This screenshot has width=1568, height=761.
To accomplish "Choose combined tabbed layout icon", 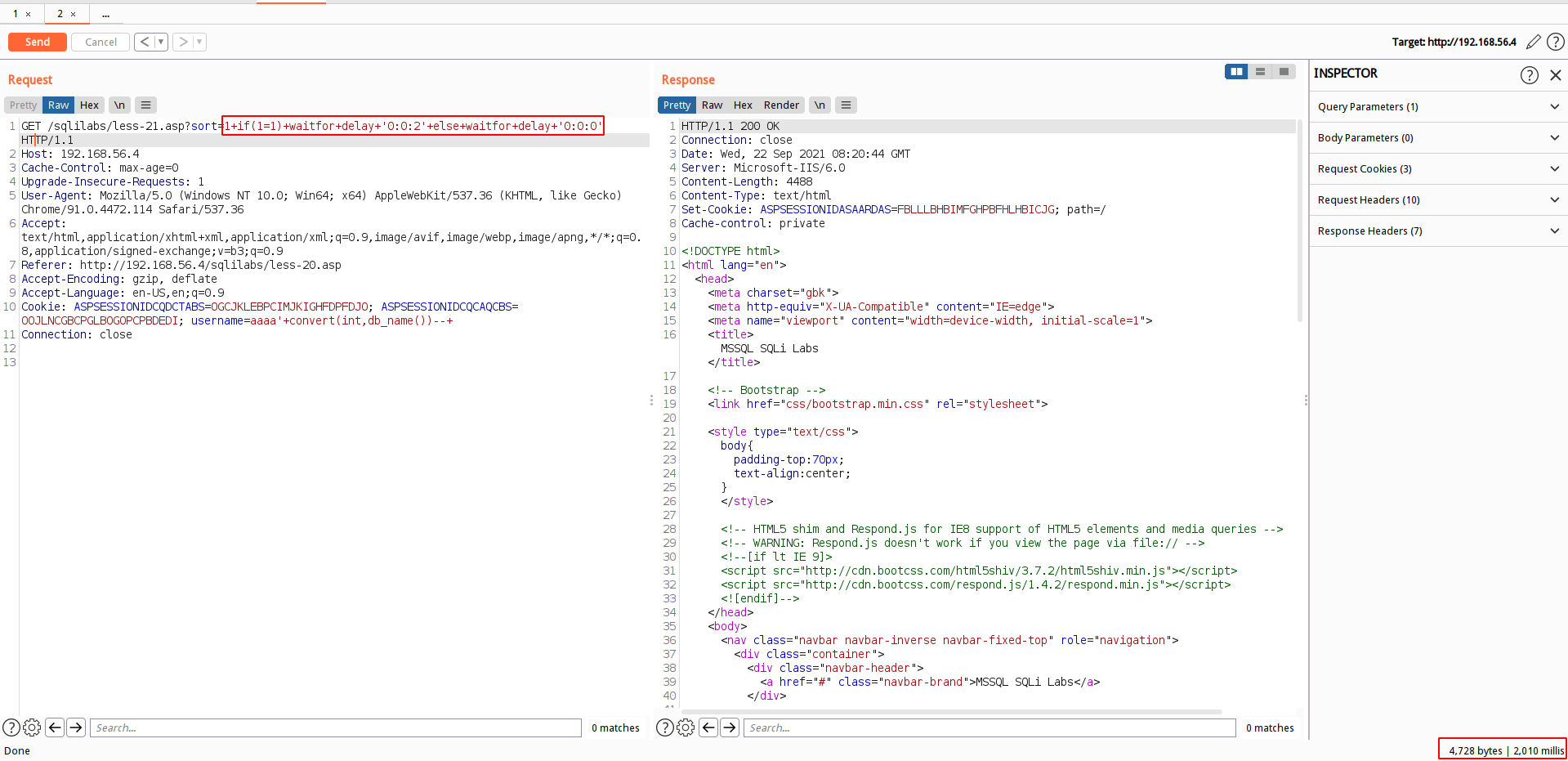I will (x=1284, y=72).
